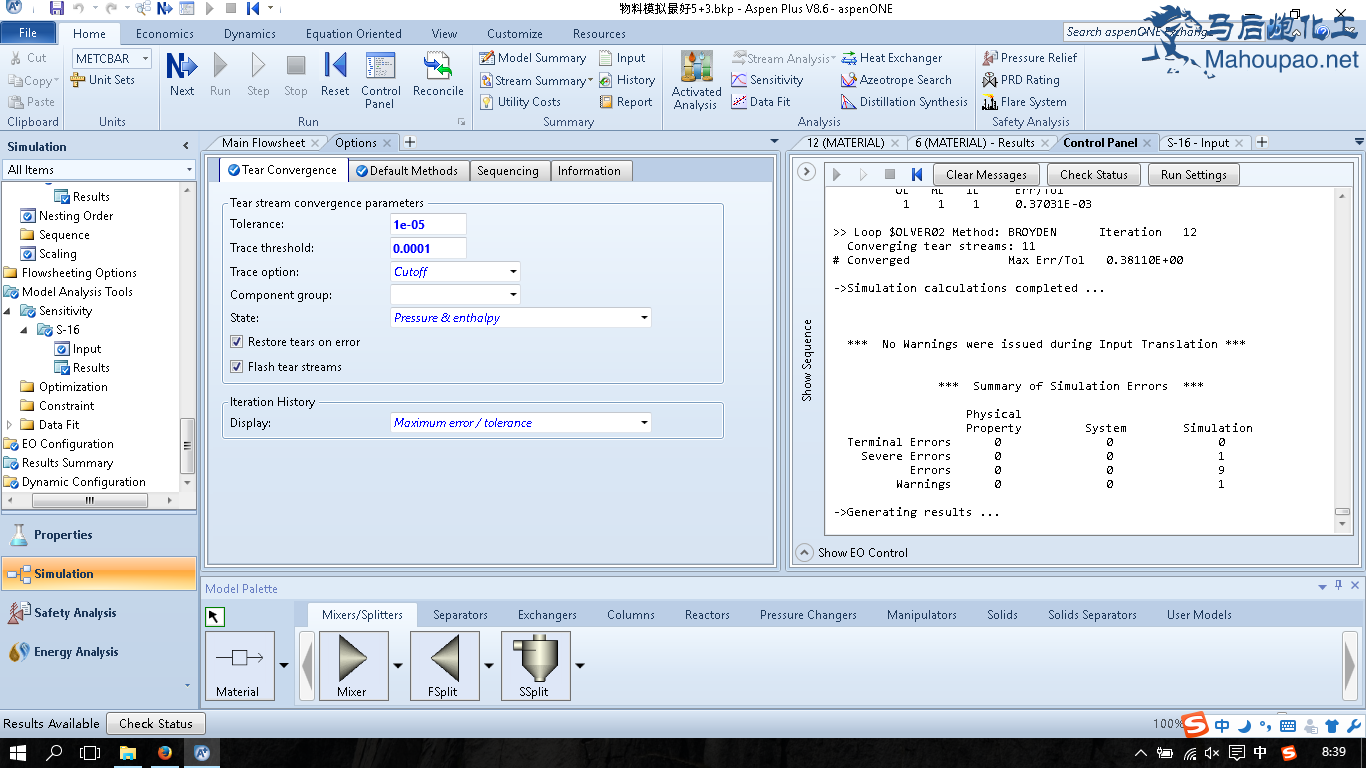1366x768 pixels.
Task: Open the Trace option Cutoff dropdown
Action: point(513,272)
